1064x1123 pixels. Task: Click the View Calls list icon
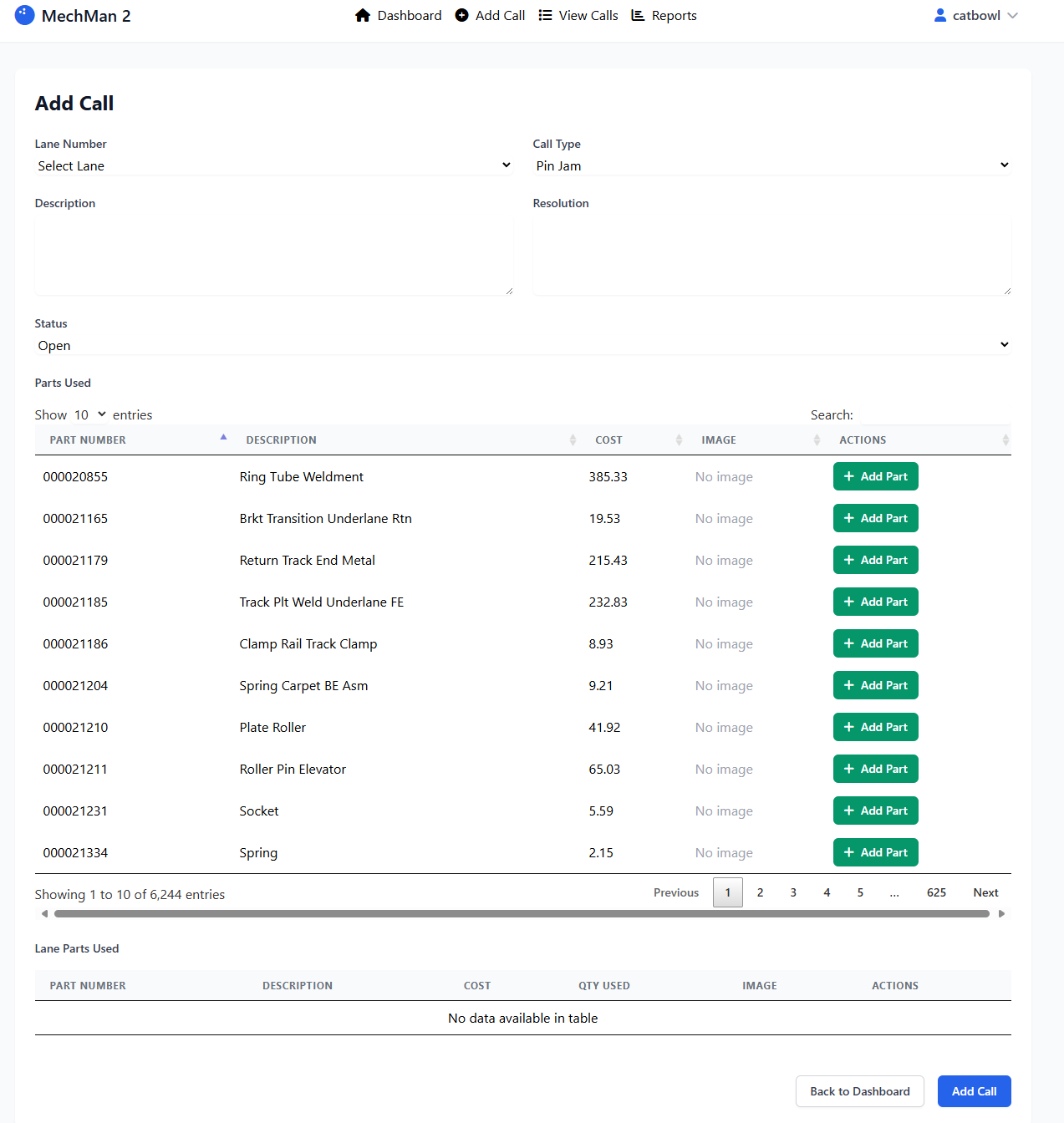pyautogui.click(x=545, y=16)
